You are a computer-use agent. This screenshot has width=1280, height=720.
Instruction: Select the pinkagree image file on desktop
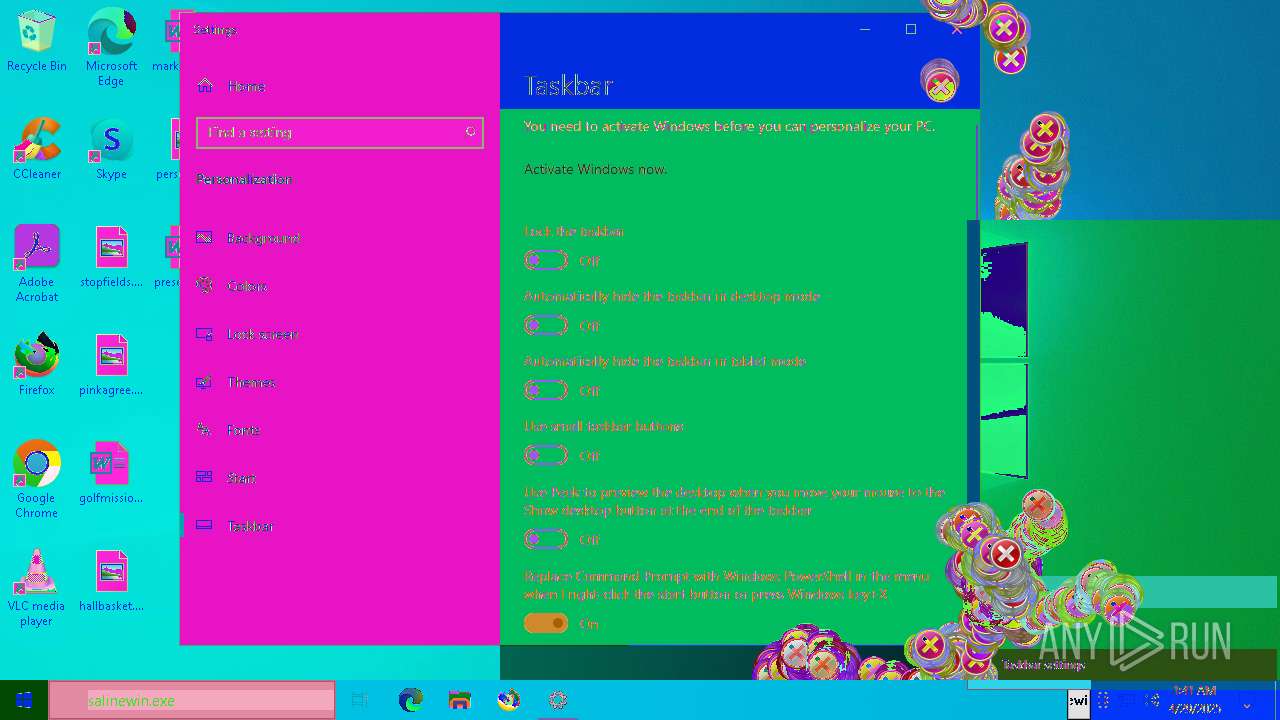coord(111,365)
